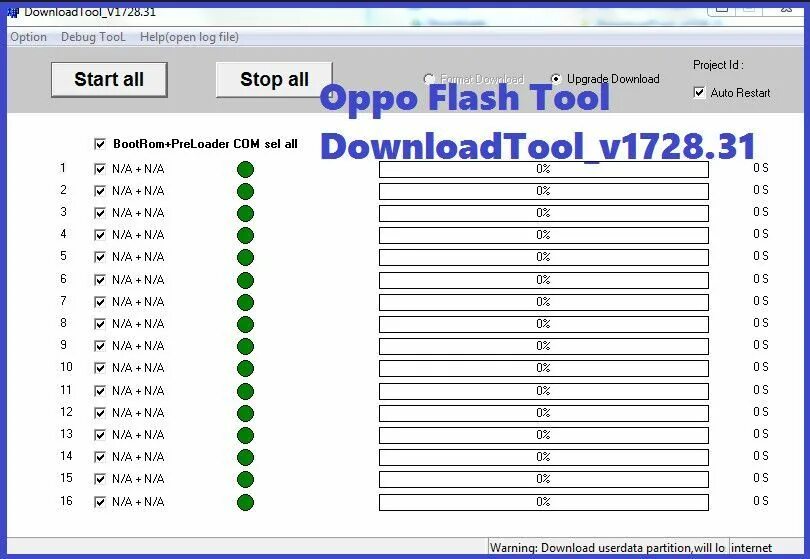Click the 0% progress bar for port 1
Image resolution: width=810 pixels, height=559 pixels.
tap(543, 169)
